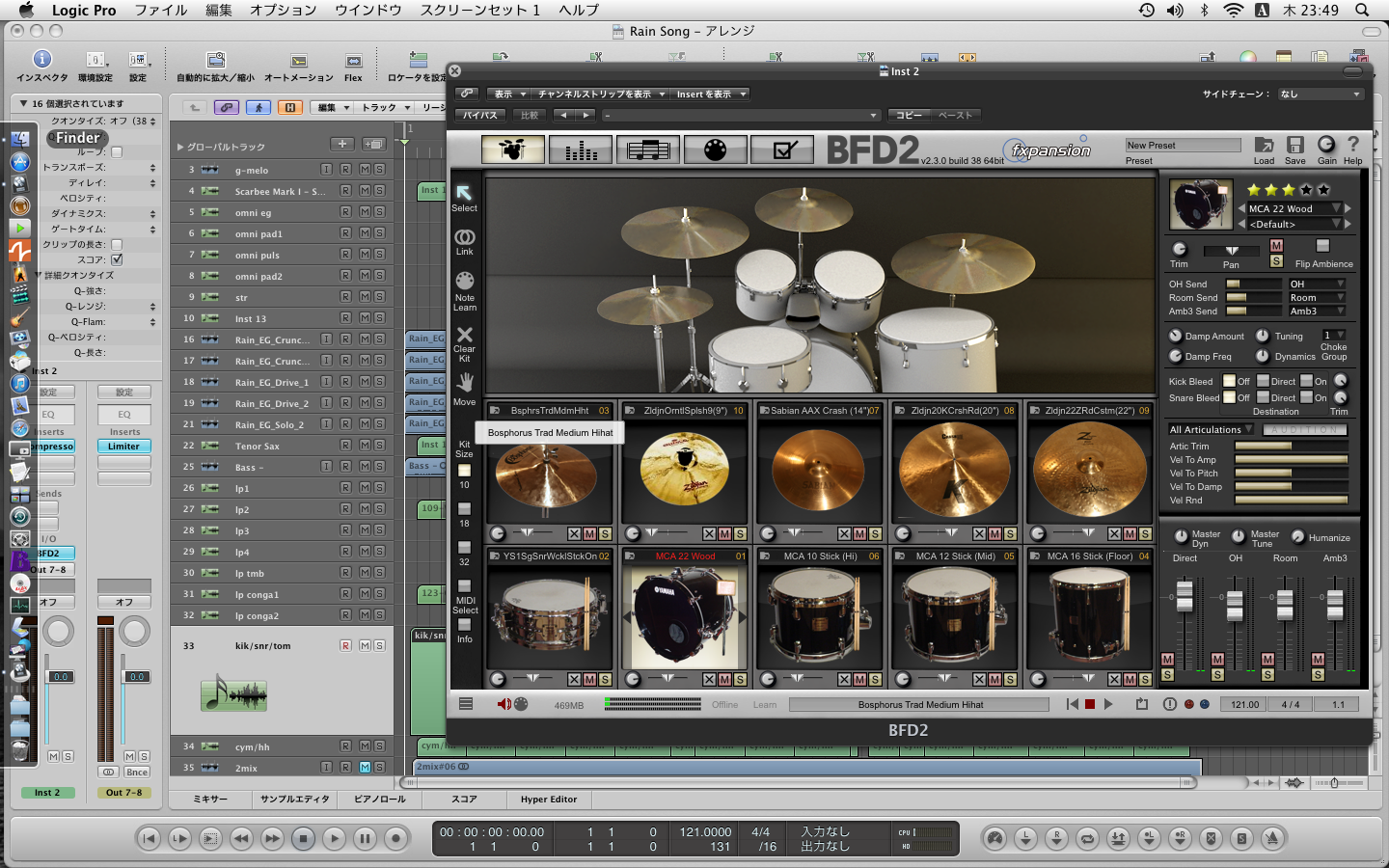Open the BFD2 groove page icon
Viewport: 1389px width, 868px height.
647,149
